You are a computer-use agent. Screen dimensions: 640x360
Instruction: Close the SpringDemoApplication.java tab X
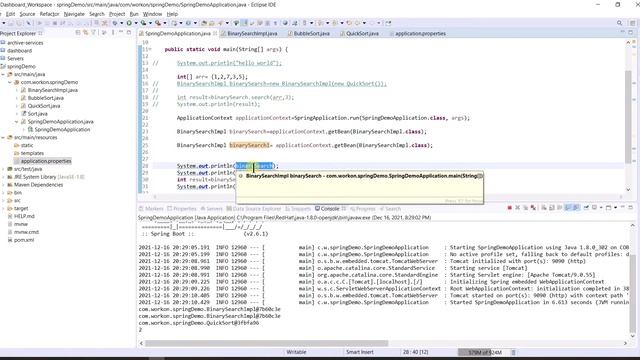point(215,33)
